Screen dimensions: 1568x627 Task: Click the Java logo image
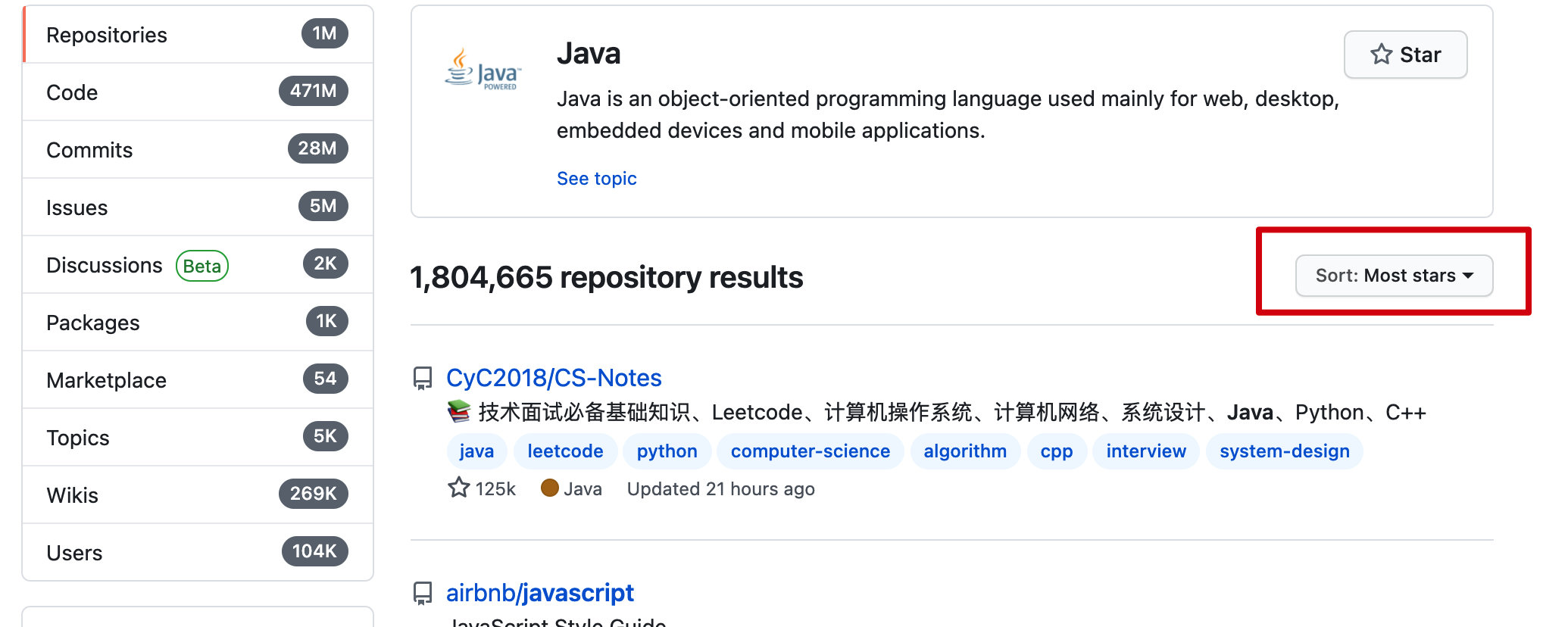click(x=483, y=70)
